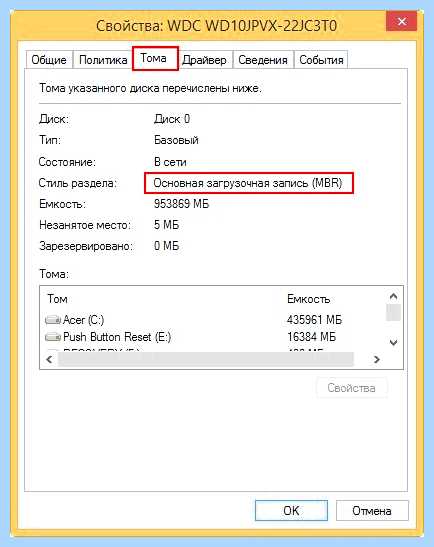
Task: Click the volume list scroll down arrow
Action: tap(393, 342)
